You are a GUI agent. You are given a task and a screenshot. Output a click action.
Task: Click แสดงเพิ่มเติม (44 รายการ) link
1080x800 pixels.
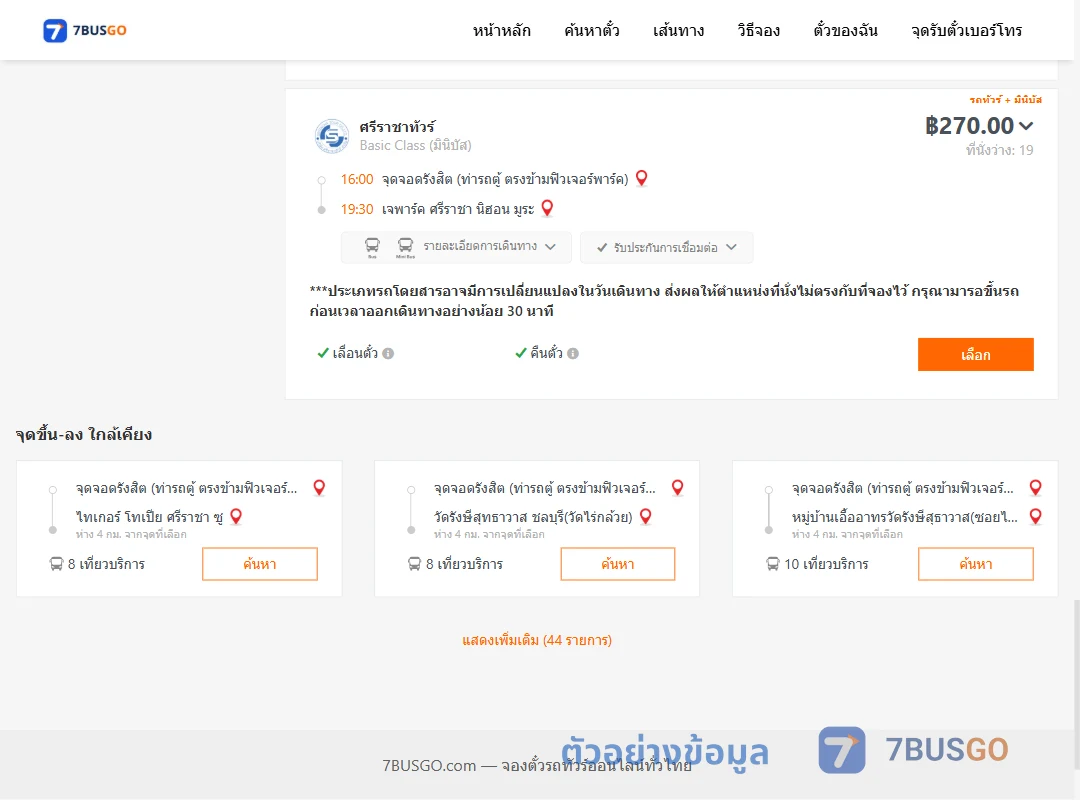(x=537, y=640)
